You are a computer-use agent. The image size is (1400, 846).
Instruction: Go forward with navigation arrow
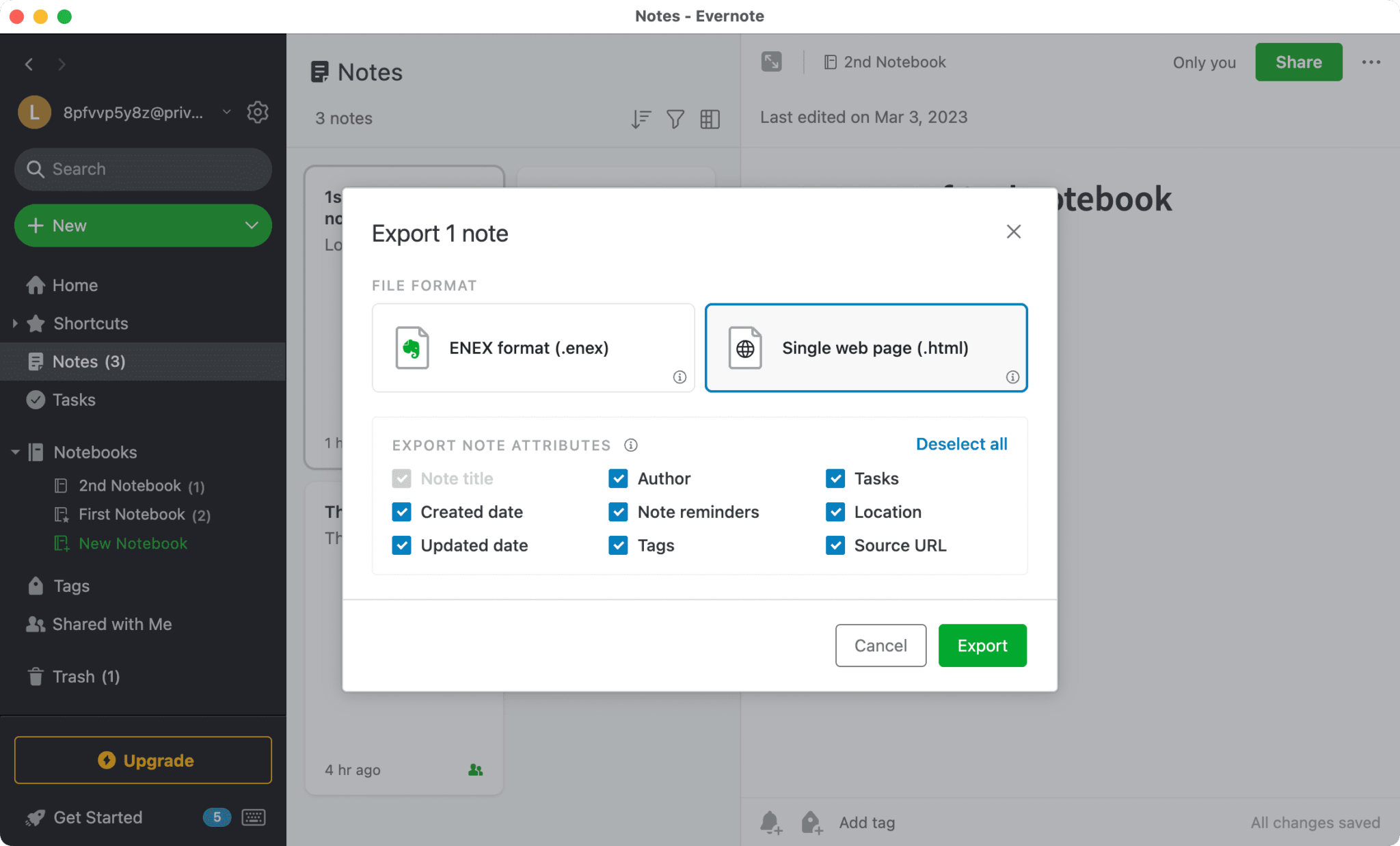coord(62,64)
